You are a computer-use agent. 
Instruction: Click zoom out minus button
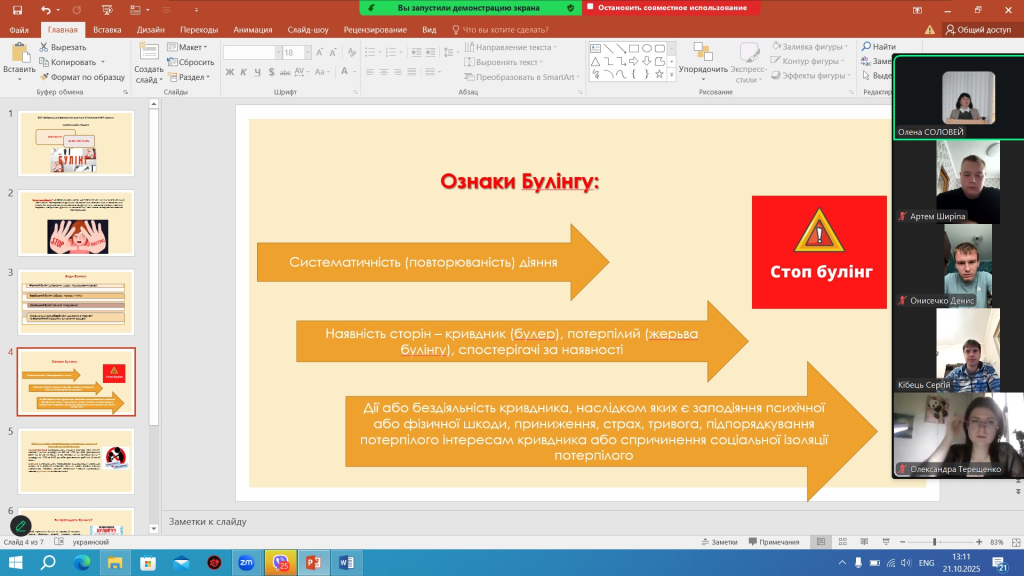(902, 542)
